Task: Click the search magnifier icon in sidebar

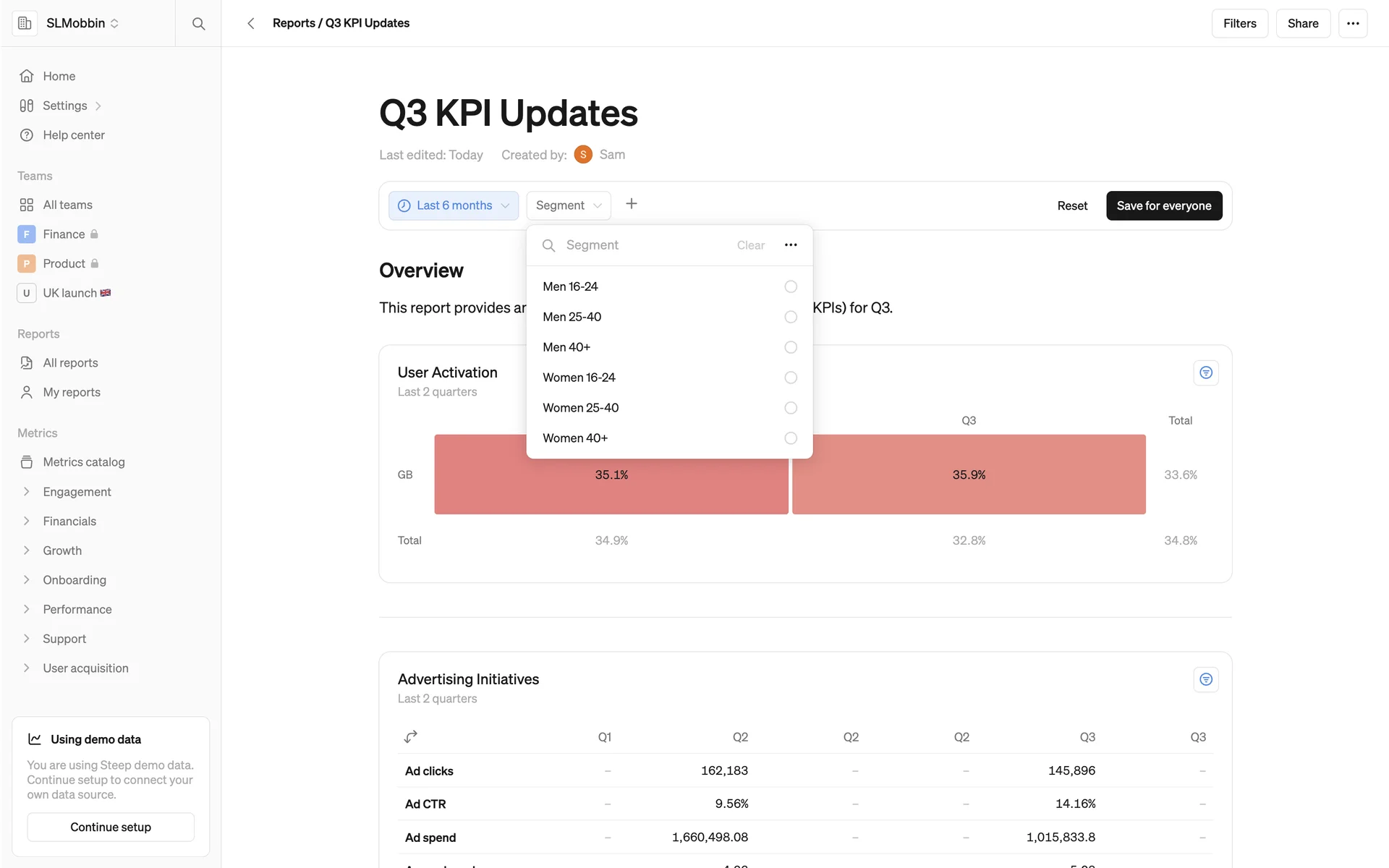Action: (198, 24)
